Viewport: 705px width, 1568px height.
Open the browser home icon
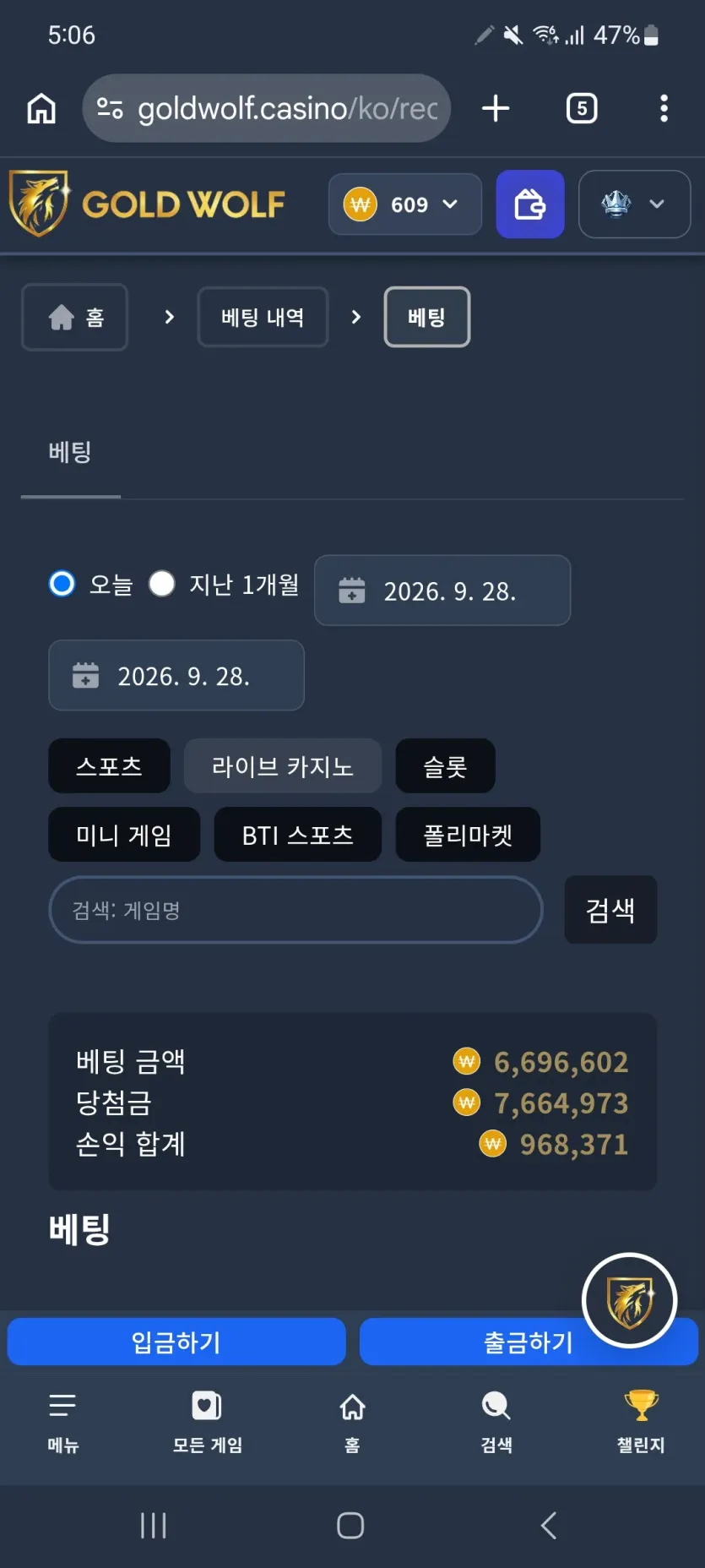(x=41, y=108)
